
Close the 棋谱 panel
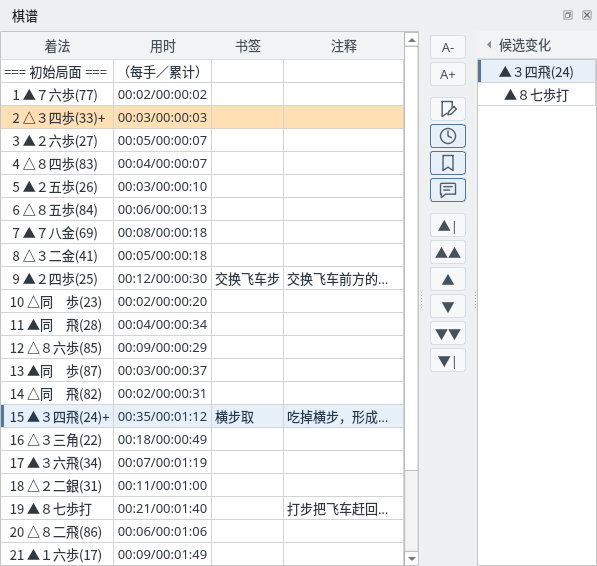pyautogui.click(x=587, y=15)
